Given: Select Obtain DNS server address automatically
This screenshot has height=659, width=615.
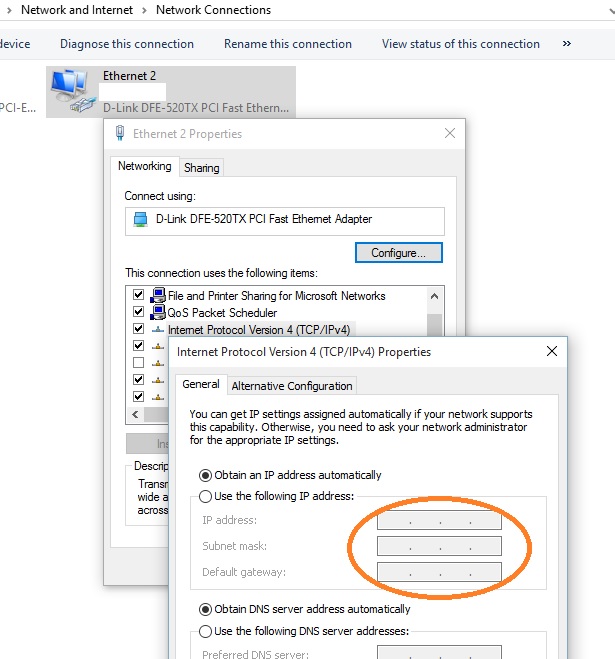Looking at the screenshot, I should (205, 609).
